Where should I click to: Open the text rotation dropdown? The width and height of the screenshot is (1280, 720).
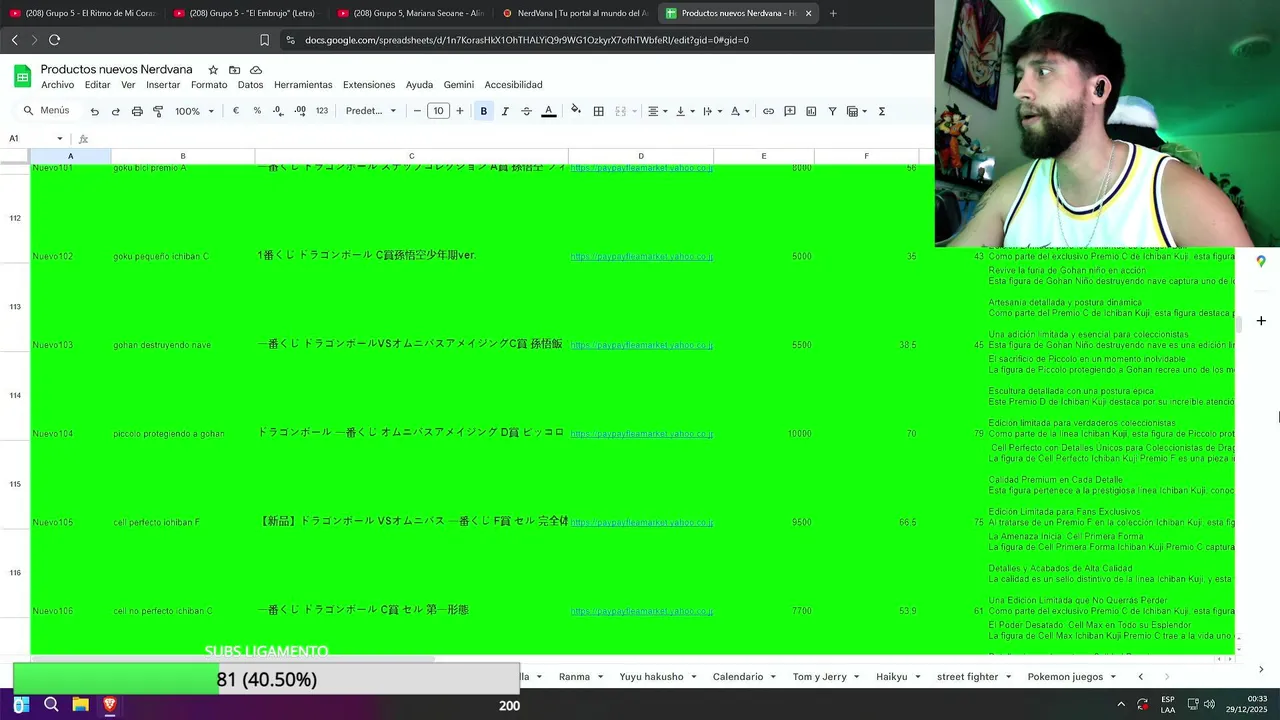[740, 111]
